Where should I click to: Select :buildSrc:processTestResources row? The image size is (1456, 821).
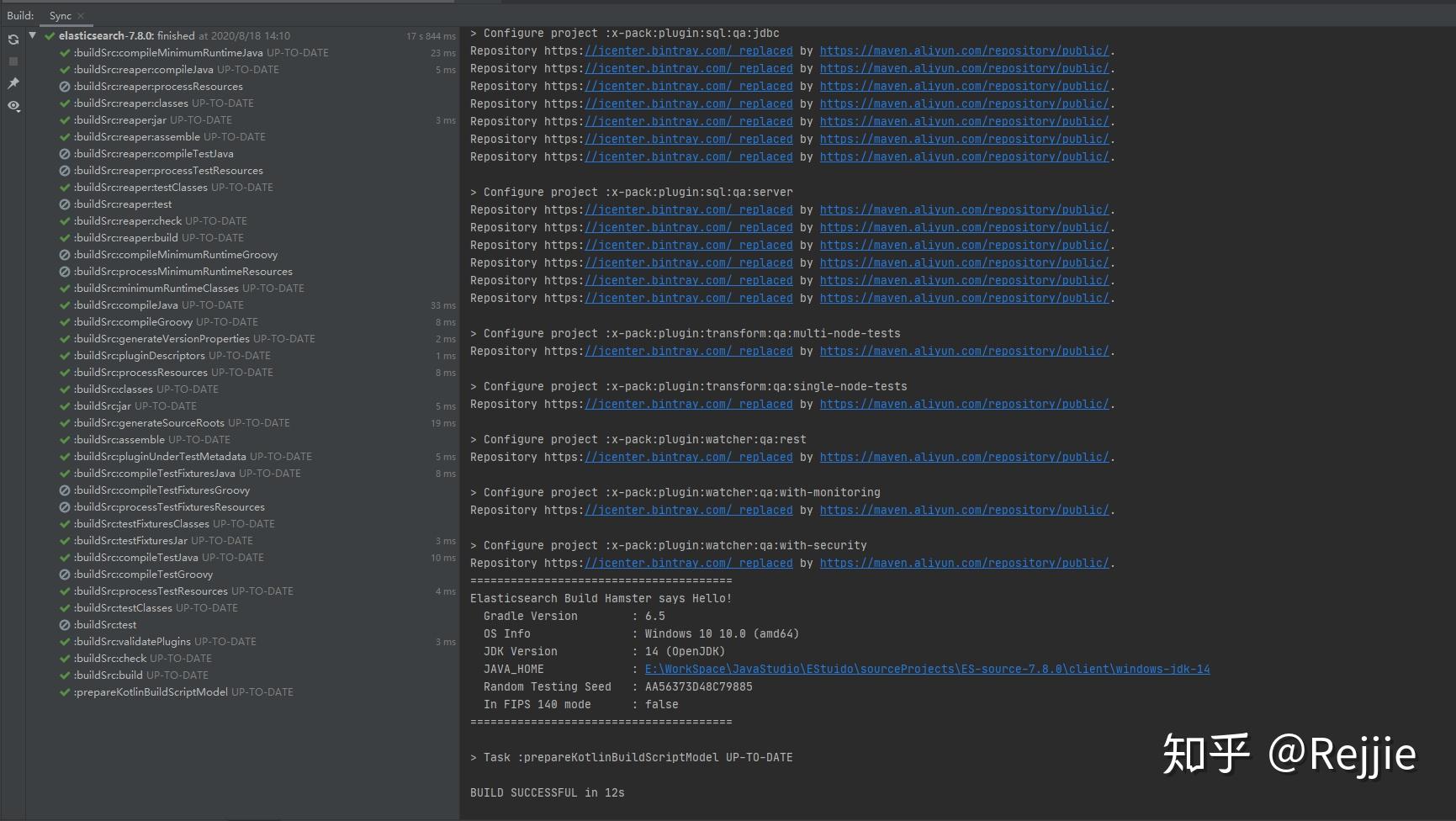[x=242, y=591]
